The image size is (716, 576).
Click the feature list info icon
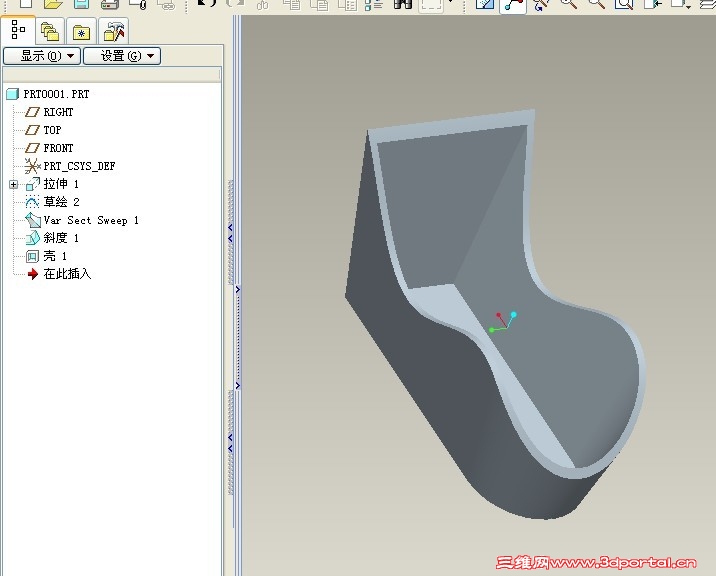374,4
